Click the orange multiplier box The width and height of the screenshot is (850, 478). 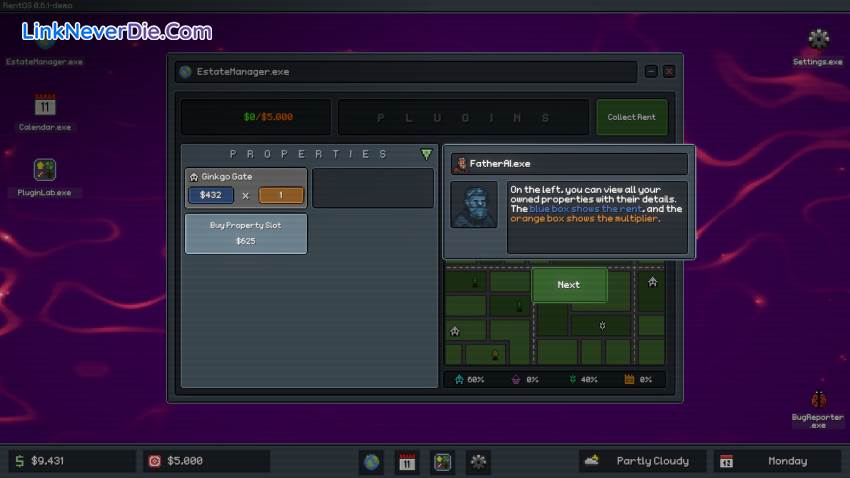click(x=281, y=195)
